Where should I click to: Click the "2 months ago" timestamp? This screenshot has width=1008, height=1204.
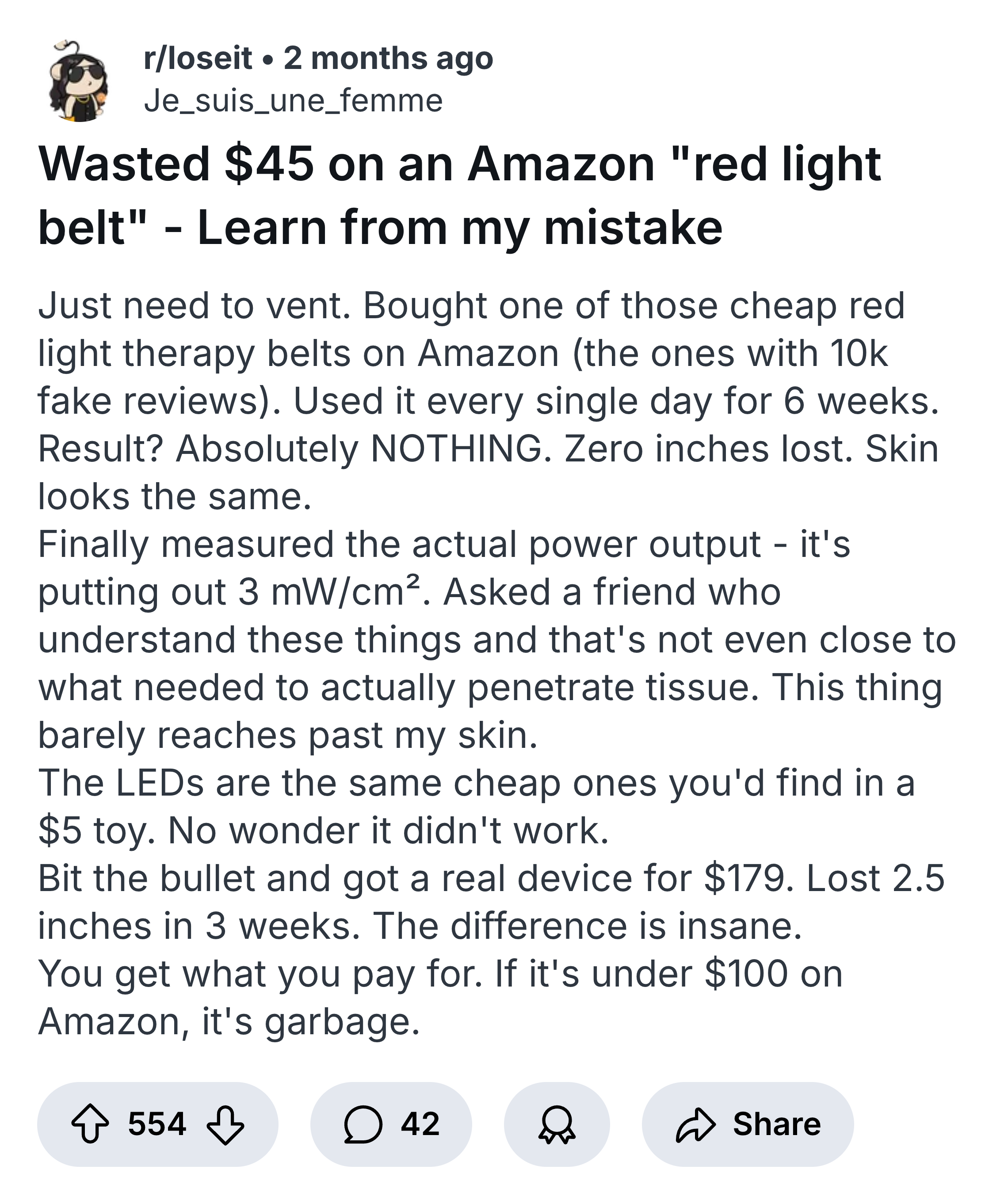pos(388,58)
